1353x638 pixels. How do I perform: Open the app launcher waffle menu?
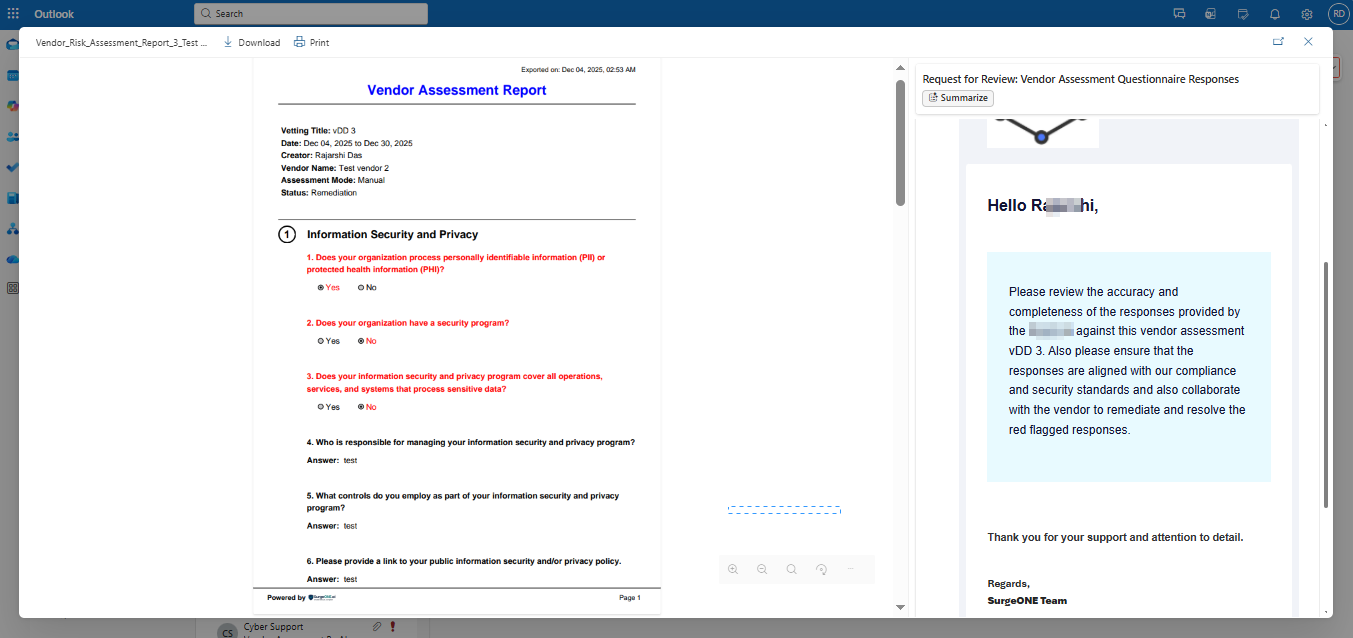tap(12, 13)
